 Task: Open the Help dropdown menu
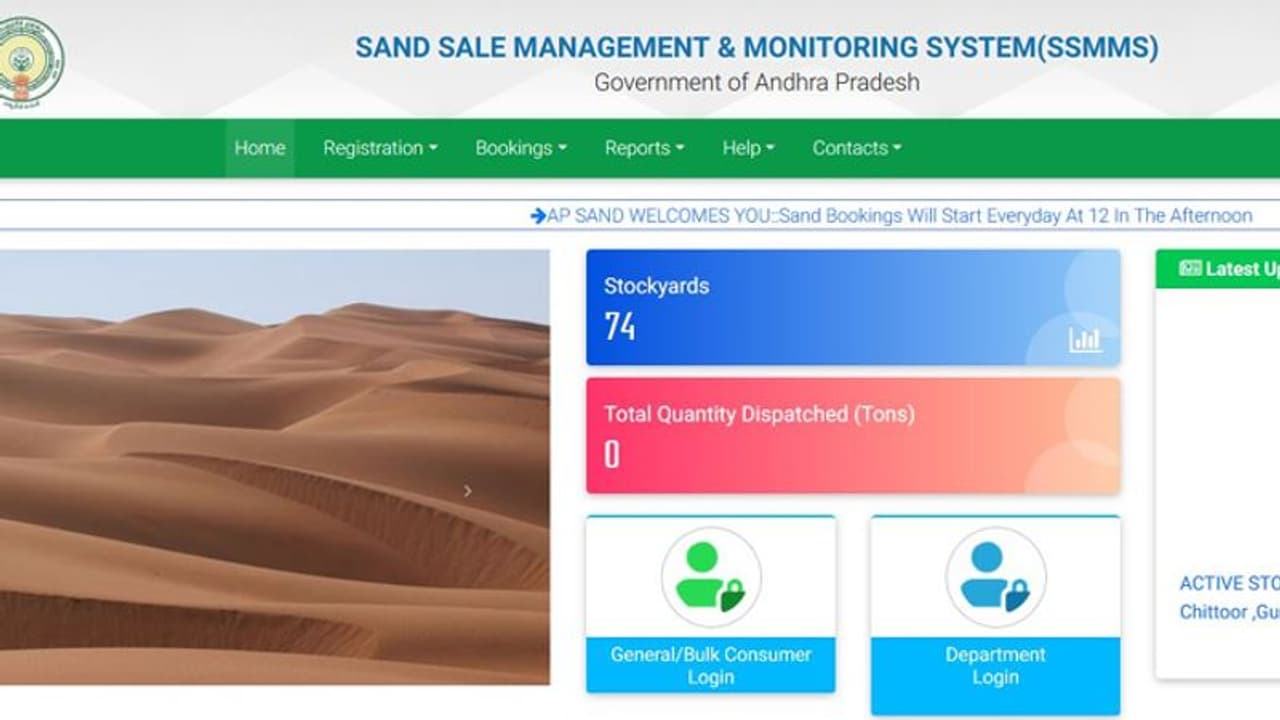[x=748, y=148]
